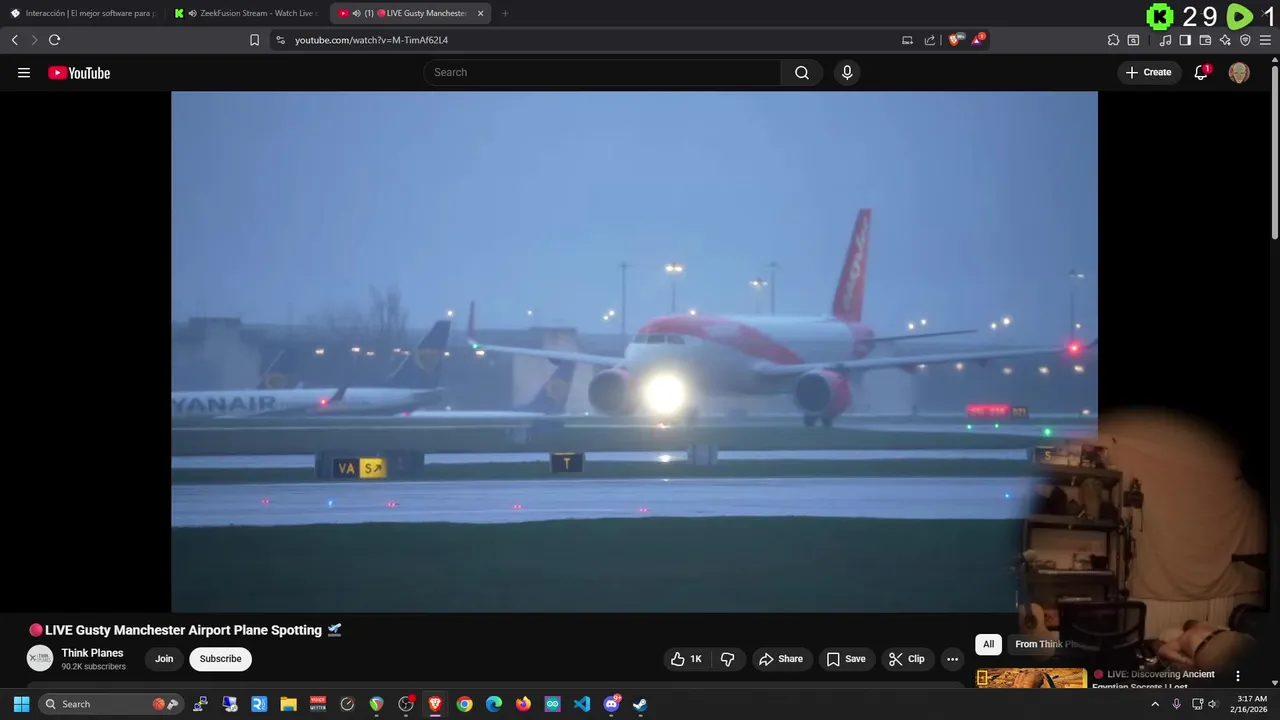The height and width of the screenshot is (720, 1280).
Task: Open tab search icon in toolbar
Action: click(1133, 40)
